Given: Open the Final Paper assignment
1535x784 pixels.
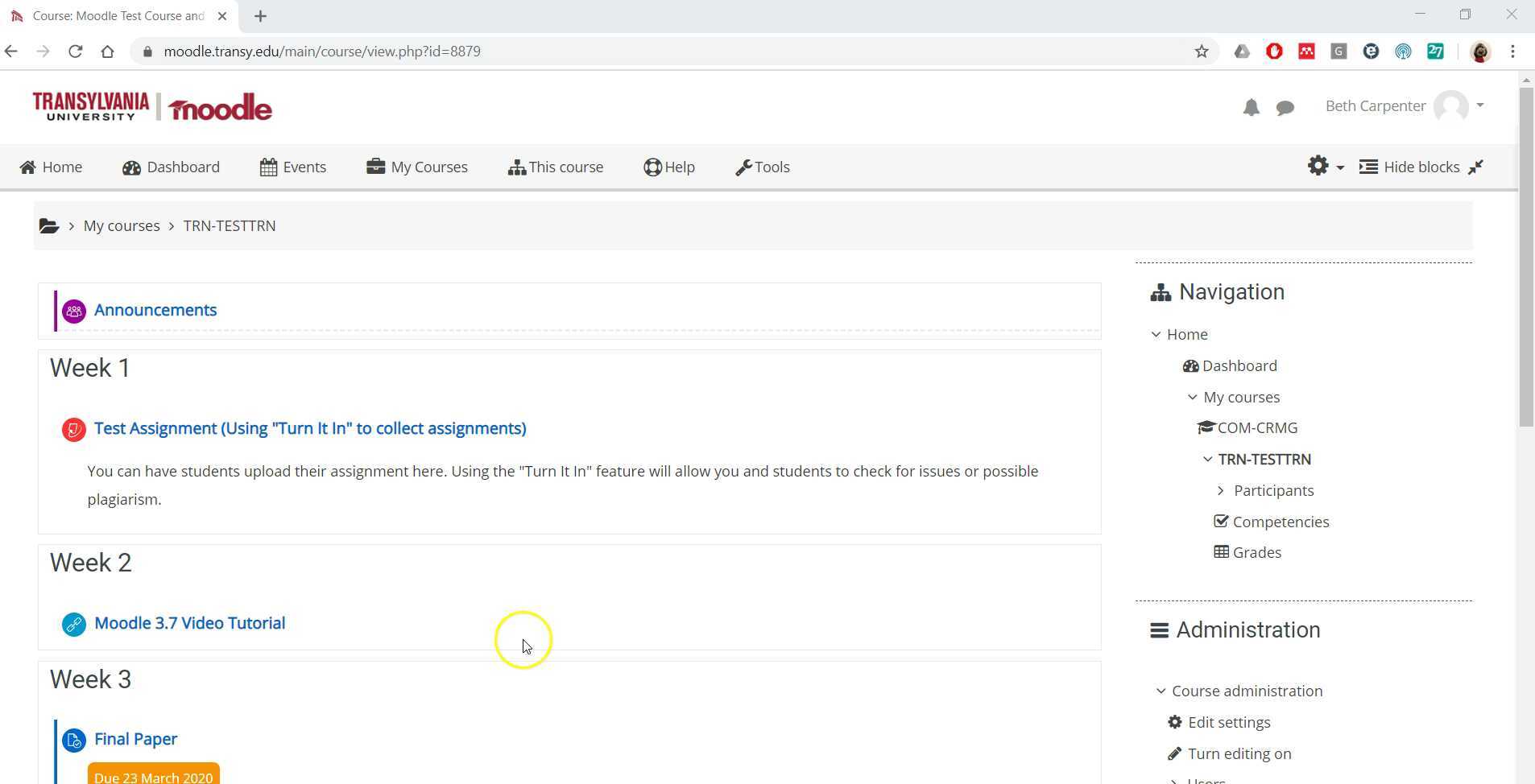Looking at the screenshot, I should pyautogui.click(x=135, y=739).
